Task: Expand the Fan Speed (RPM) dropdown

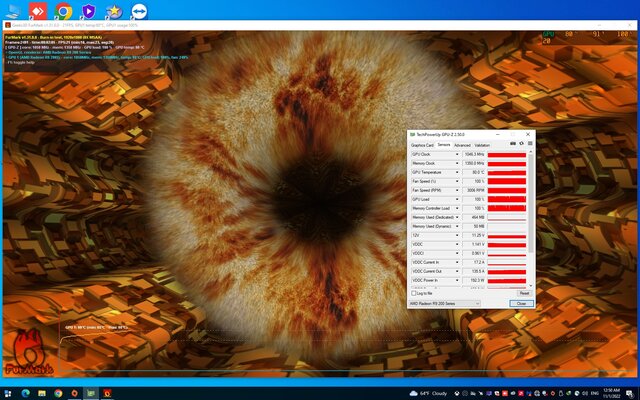Action: click(x=458, y=189)
